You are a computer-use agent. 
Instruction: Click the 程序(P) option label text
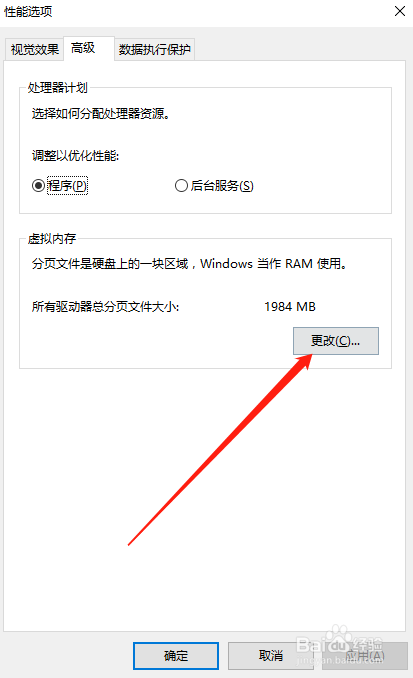pos(67,186)
